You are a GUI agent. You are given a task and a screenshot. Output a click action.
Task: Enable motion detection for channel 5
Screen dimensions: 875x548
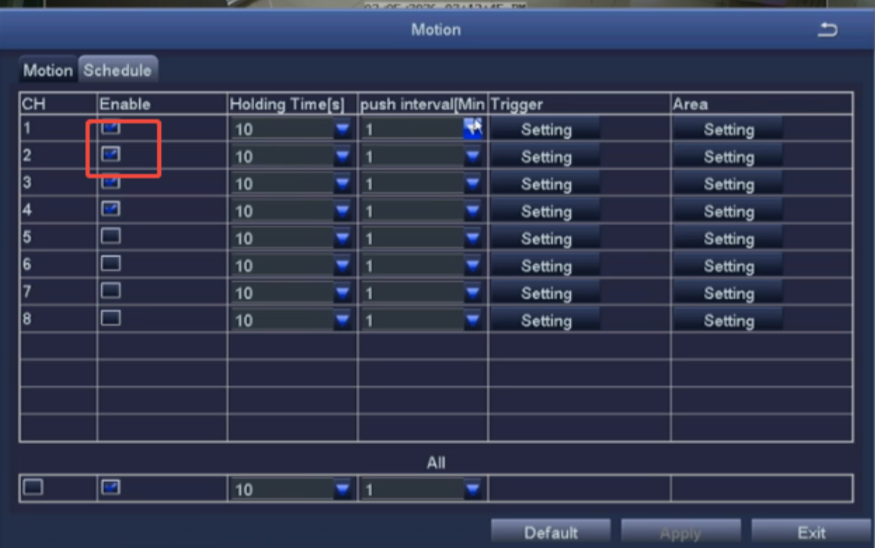coord(111,237)
